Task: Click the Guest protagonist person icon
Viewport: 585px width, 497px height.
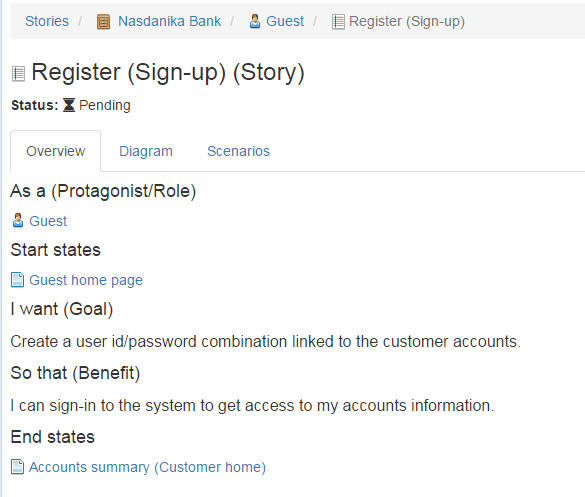Action: [x=18, y=221]
